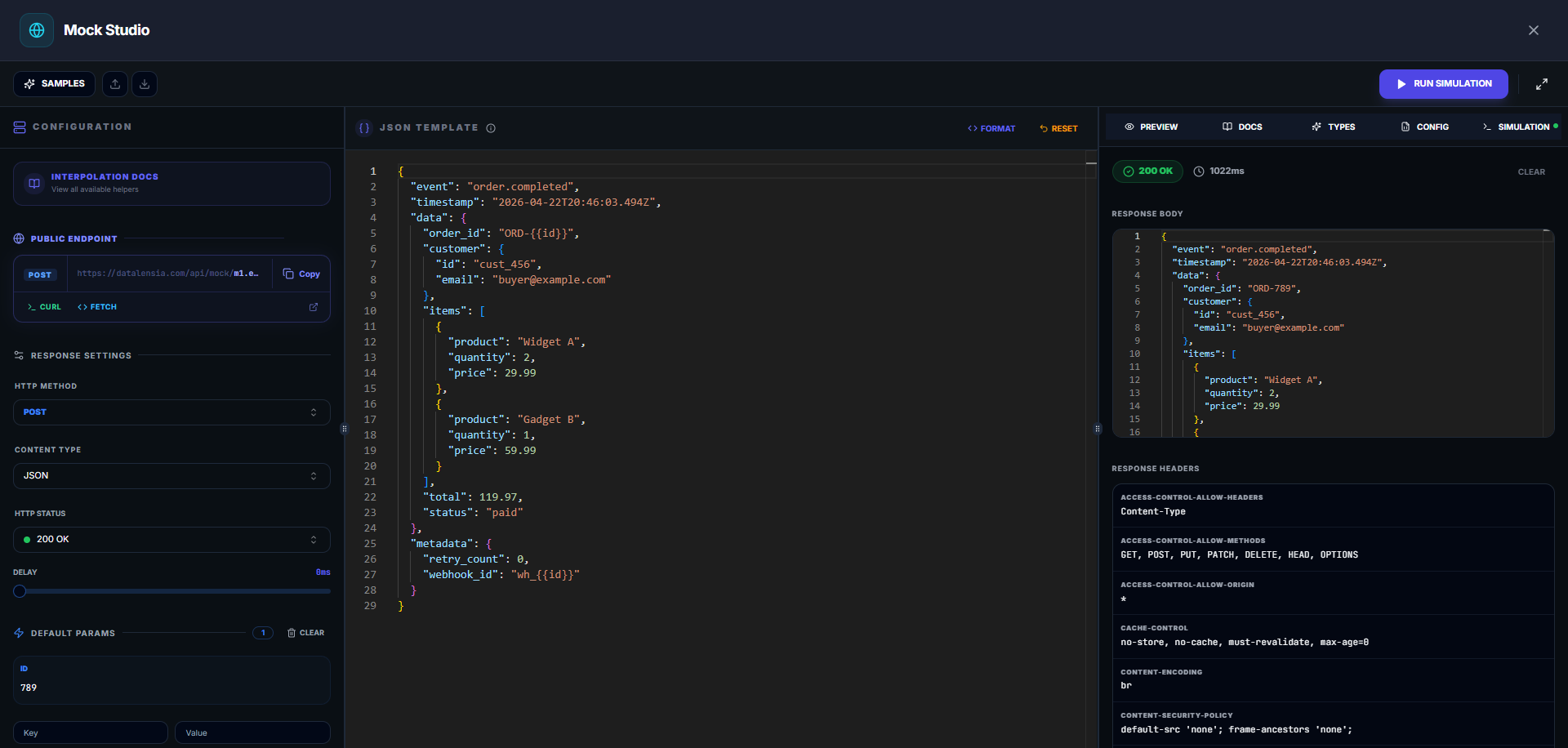Click the 0ms delay value label
Image resolution: width=1568 pixels, height=748 pixels.
point(323,572)
